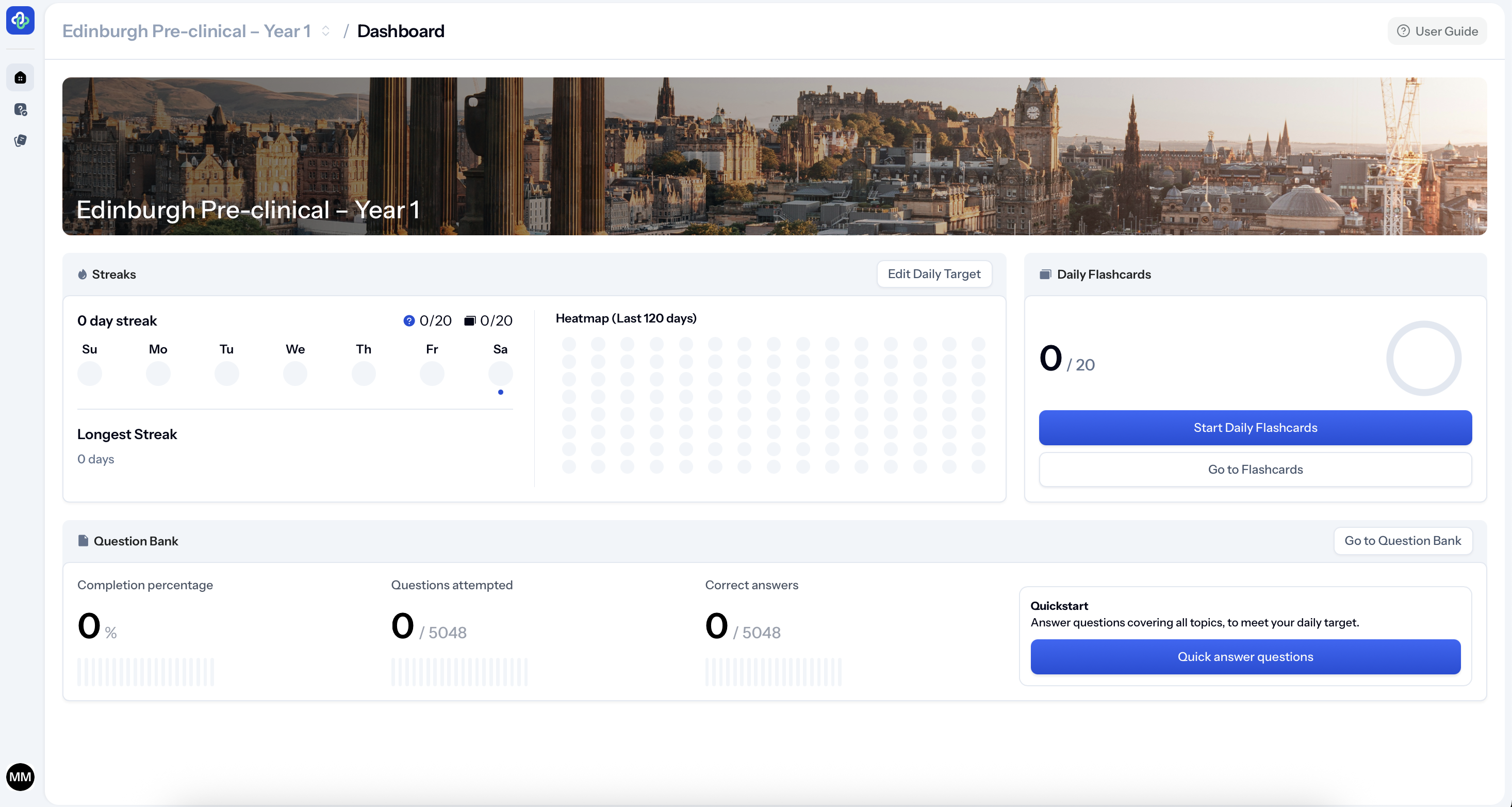Click the Streaks flame icon
This screenshot has width=1512, height=807.
tap(82, 275)
